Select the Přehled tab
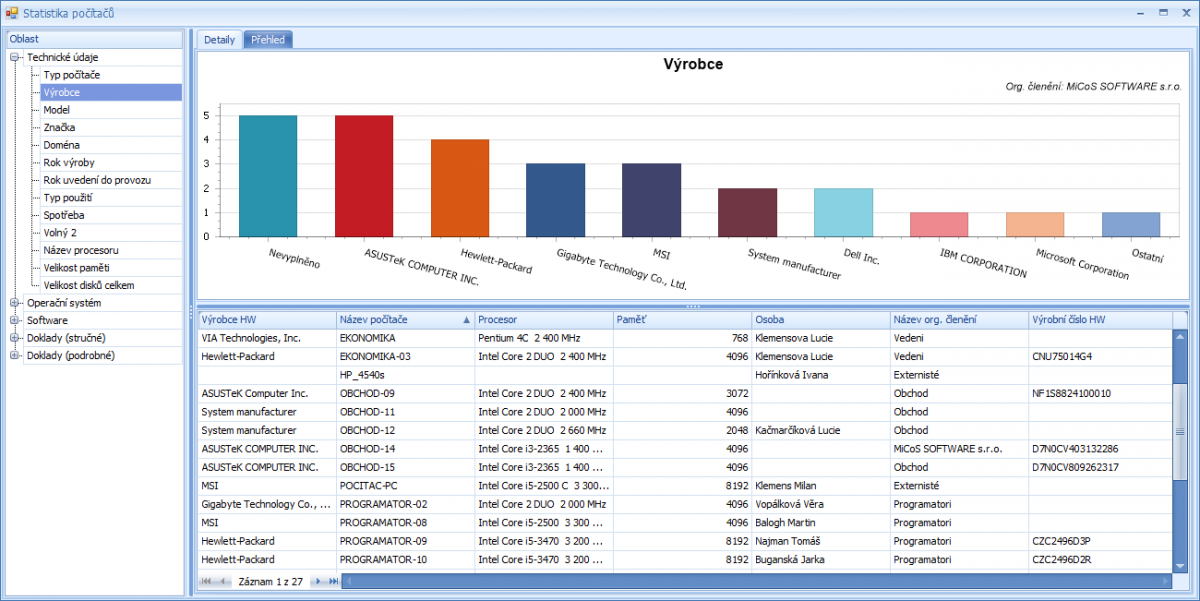Image resolution: width=1200 pixels, height=601 pixels. pos(268,40)
